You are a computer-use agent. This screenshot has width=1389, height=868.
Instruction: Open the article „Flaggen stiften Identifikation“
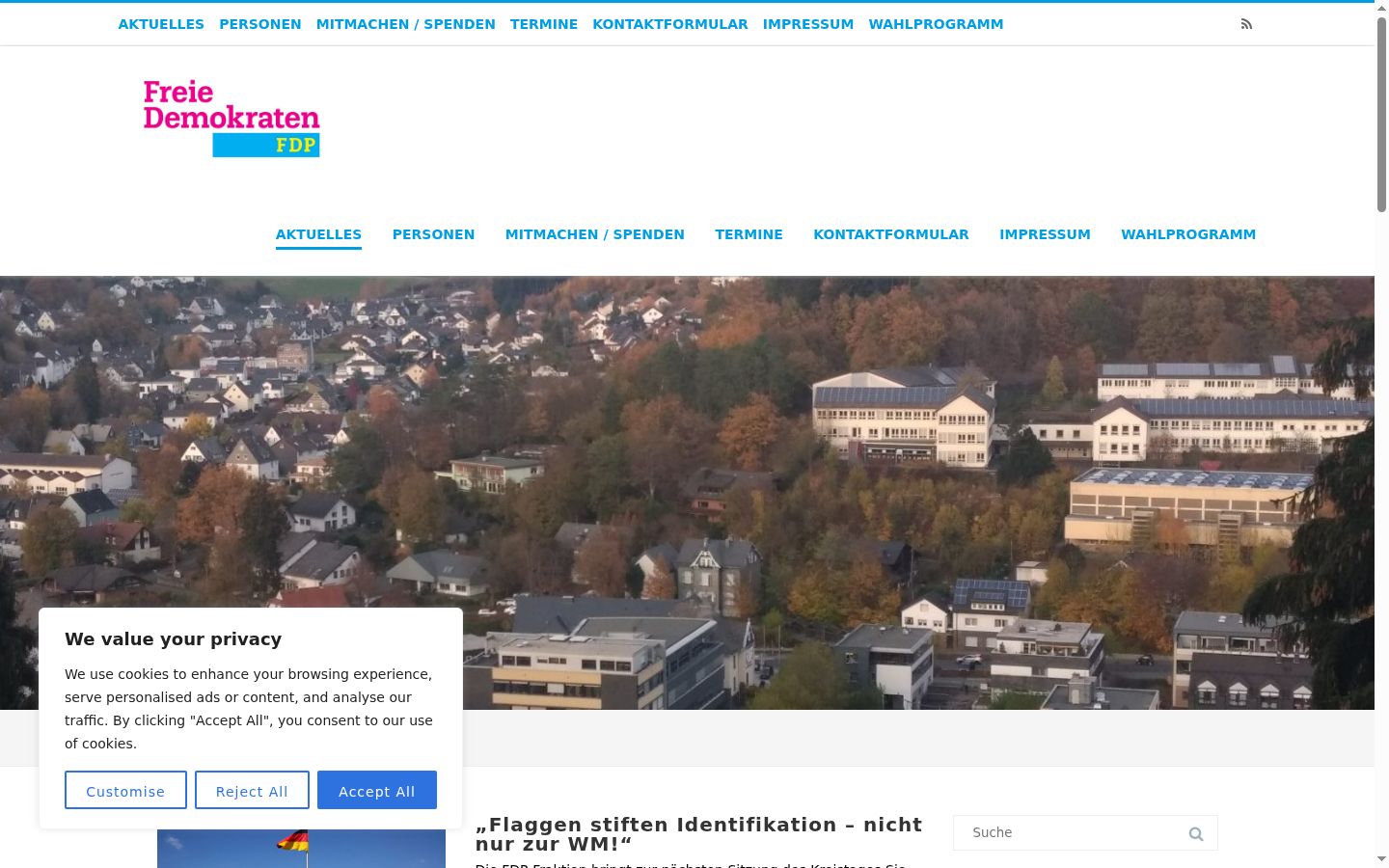coord(698,834)
